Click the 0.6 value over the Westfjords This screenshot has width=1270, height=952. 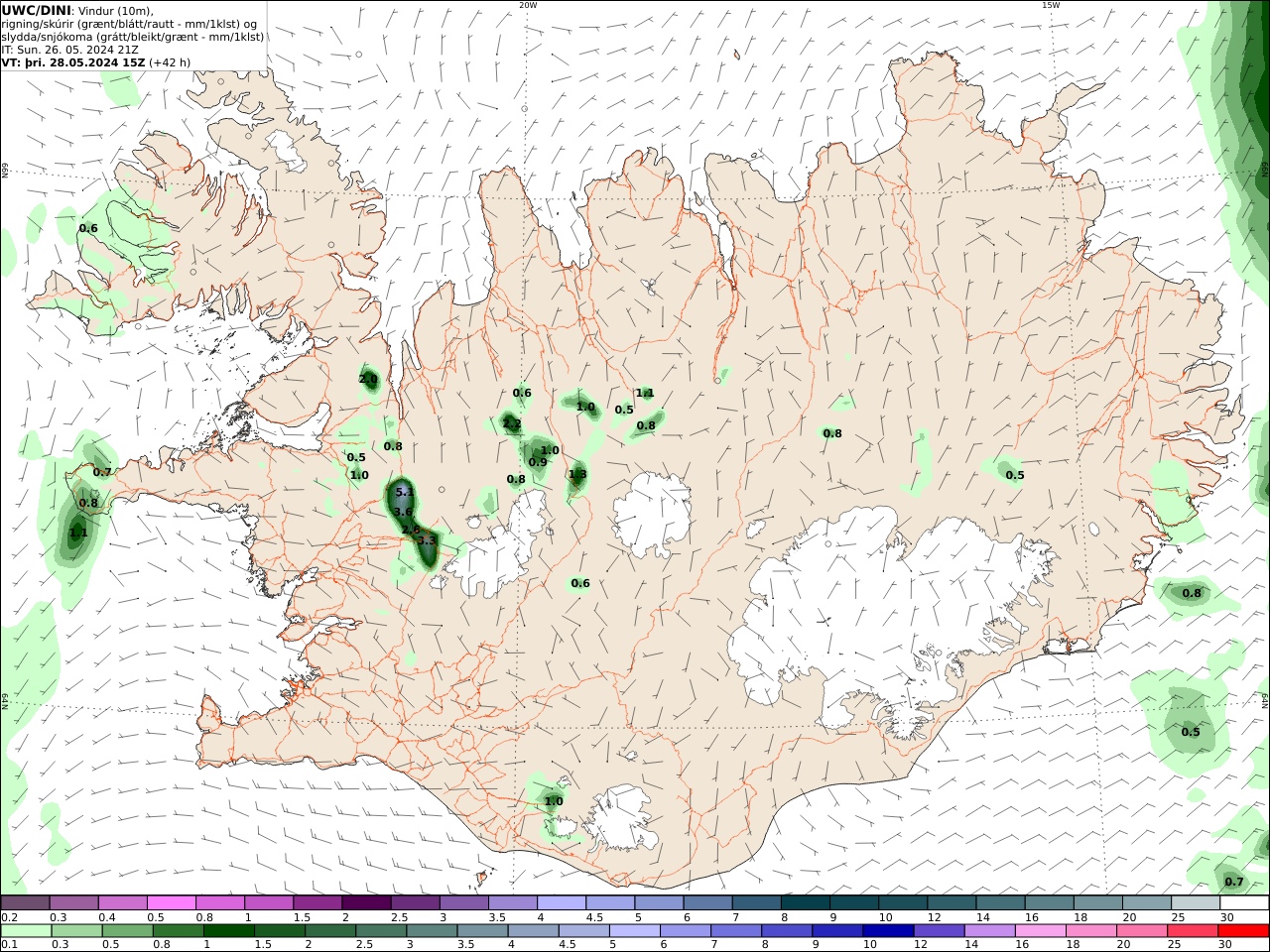click(x=88, y=228)
